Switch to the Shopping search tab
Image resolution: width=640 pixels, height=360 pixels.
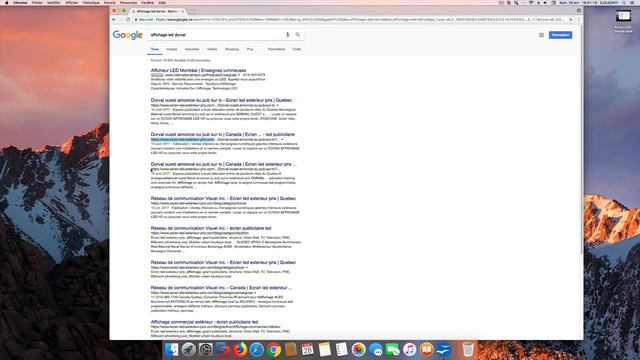coord(232,49)
